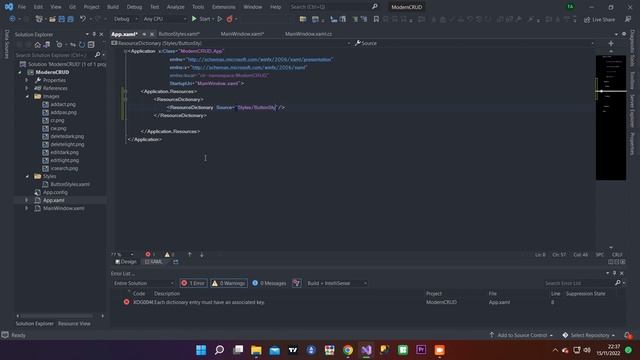Click Start Without Debugging outline play icon

pyautogui.click(x=220, y=19)
